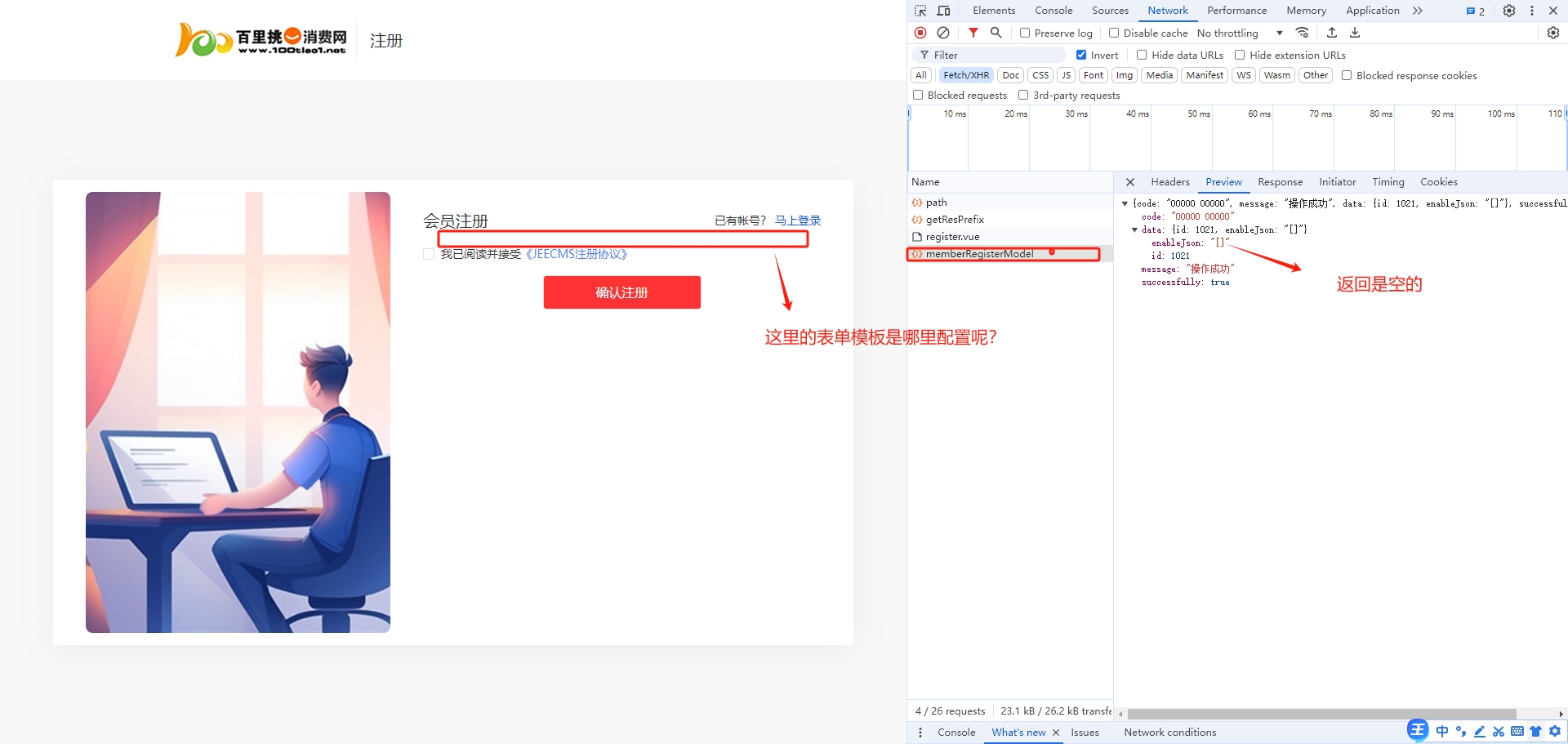Click the inspect element picker icon
Viewport: 1568px width, 744px height.
click(920, 11)
